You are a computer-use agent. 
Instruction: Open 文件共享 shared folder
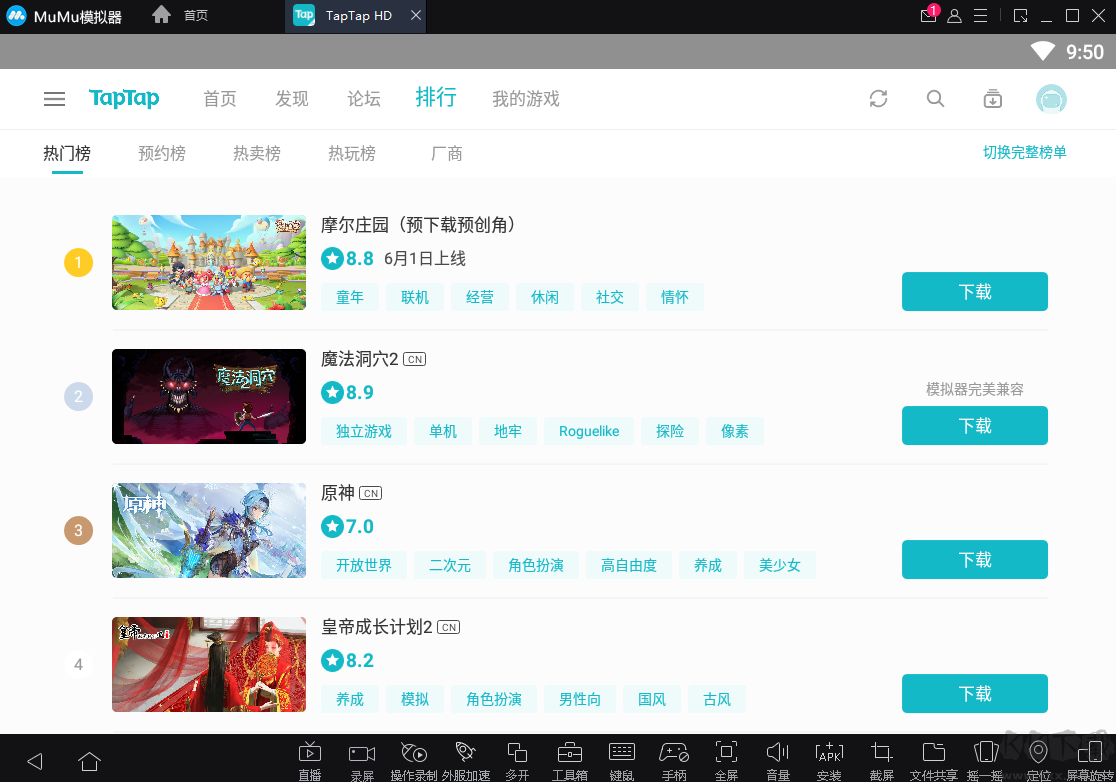click(x=933, y=760)
